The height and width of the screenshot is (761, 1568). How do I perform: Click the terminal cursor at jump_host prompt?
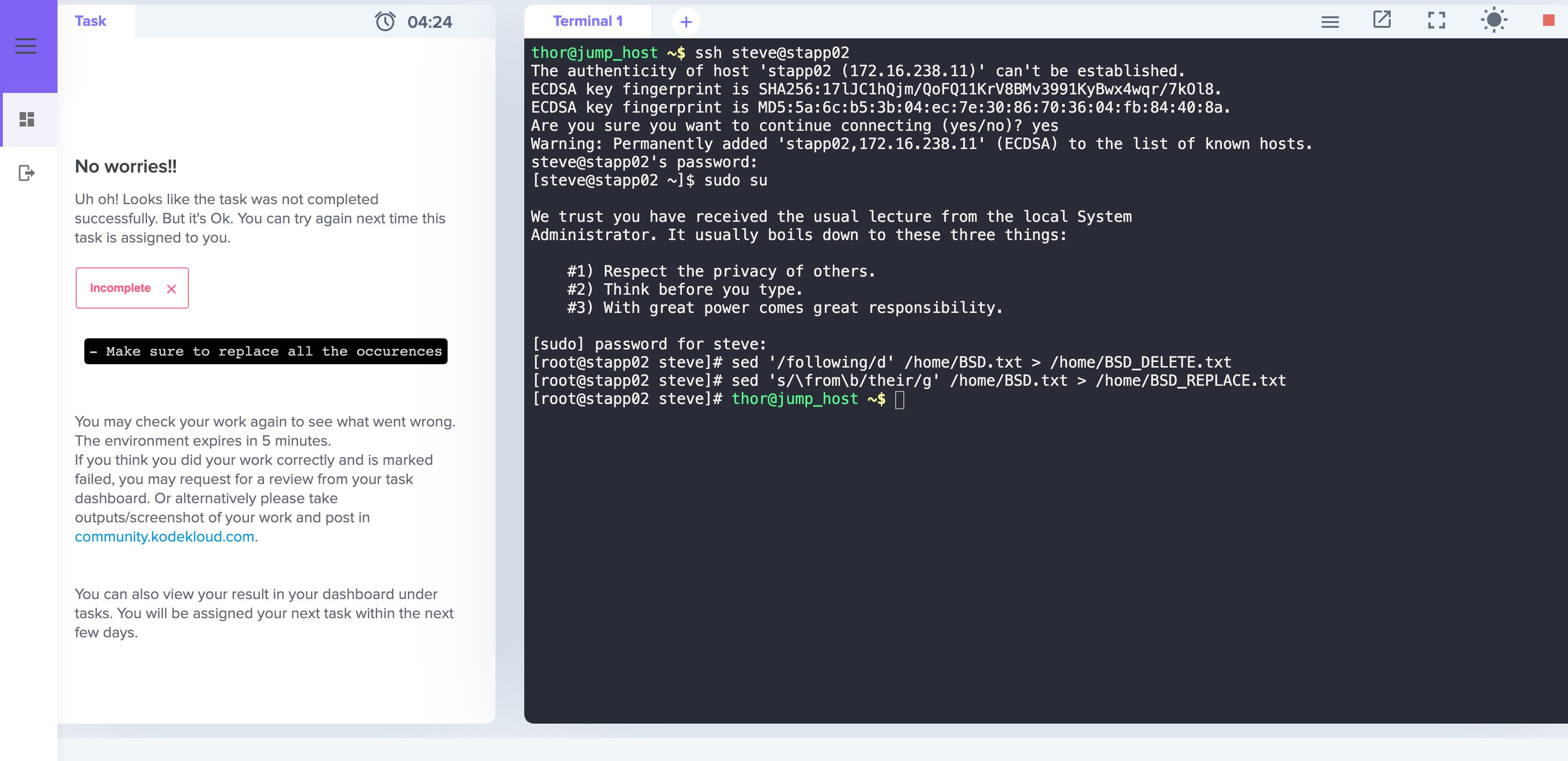pyautogui.click(x=899, y=400)
